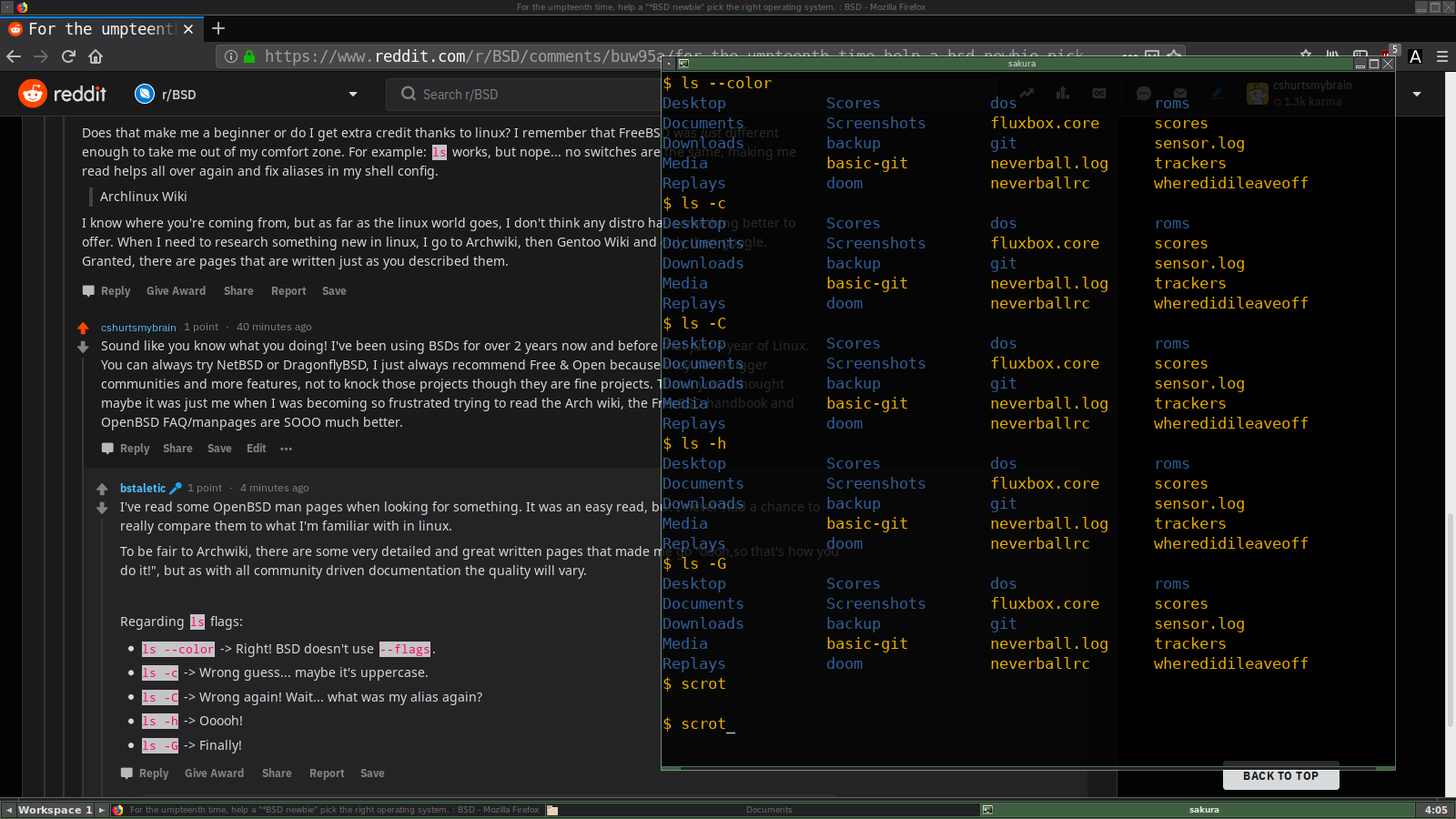Open the user account dropdown arrow
The image size is (1456, 819).
click(1417, 95)
